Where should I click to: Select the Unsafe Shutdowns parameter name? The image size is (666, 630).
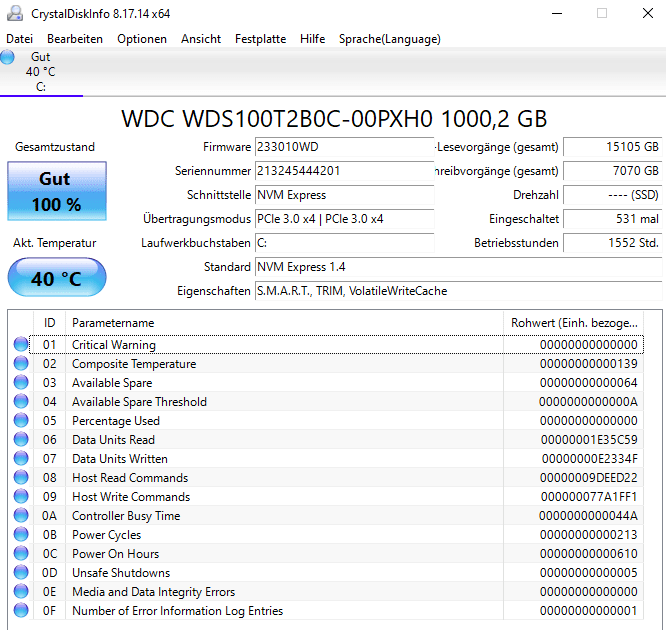pos(121,573)
